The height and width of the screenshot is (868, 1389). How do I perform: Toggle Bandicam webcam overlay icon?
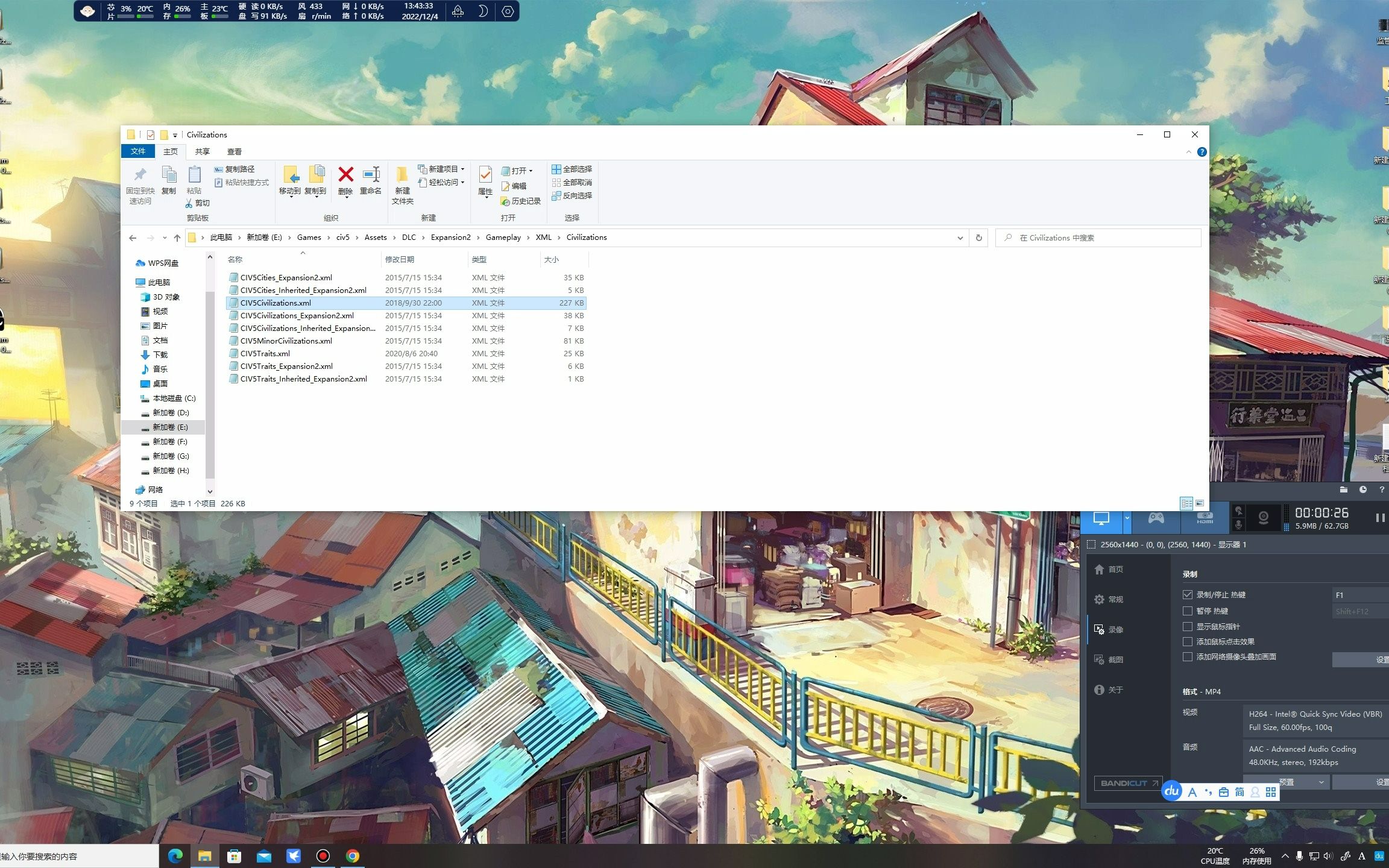[x=1264, y=518]
